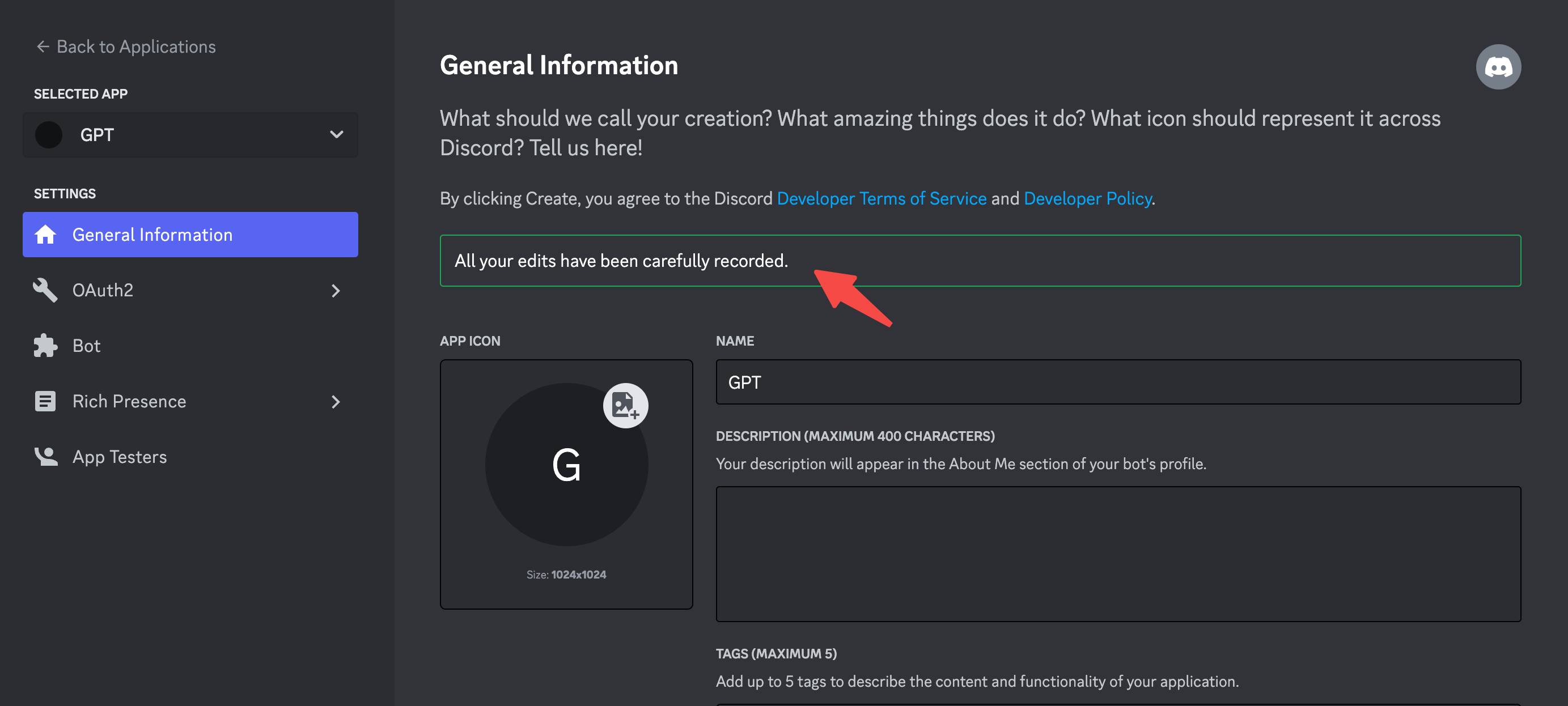The width and height of the screenshot is (1568, 706).
Task: Click the SELECTED APP label
Action: 80,93
